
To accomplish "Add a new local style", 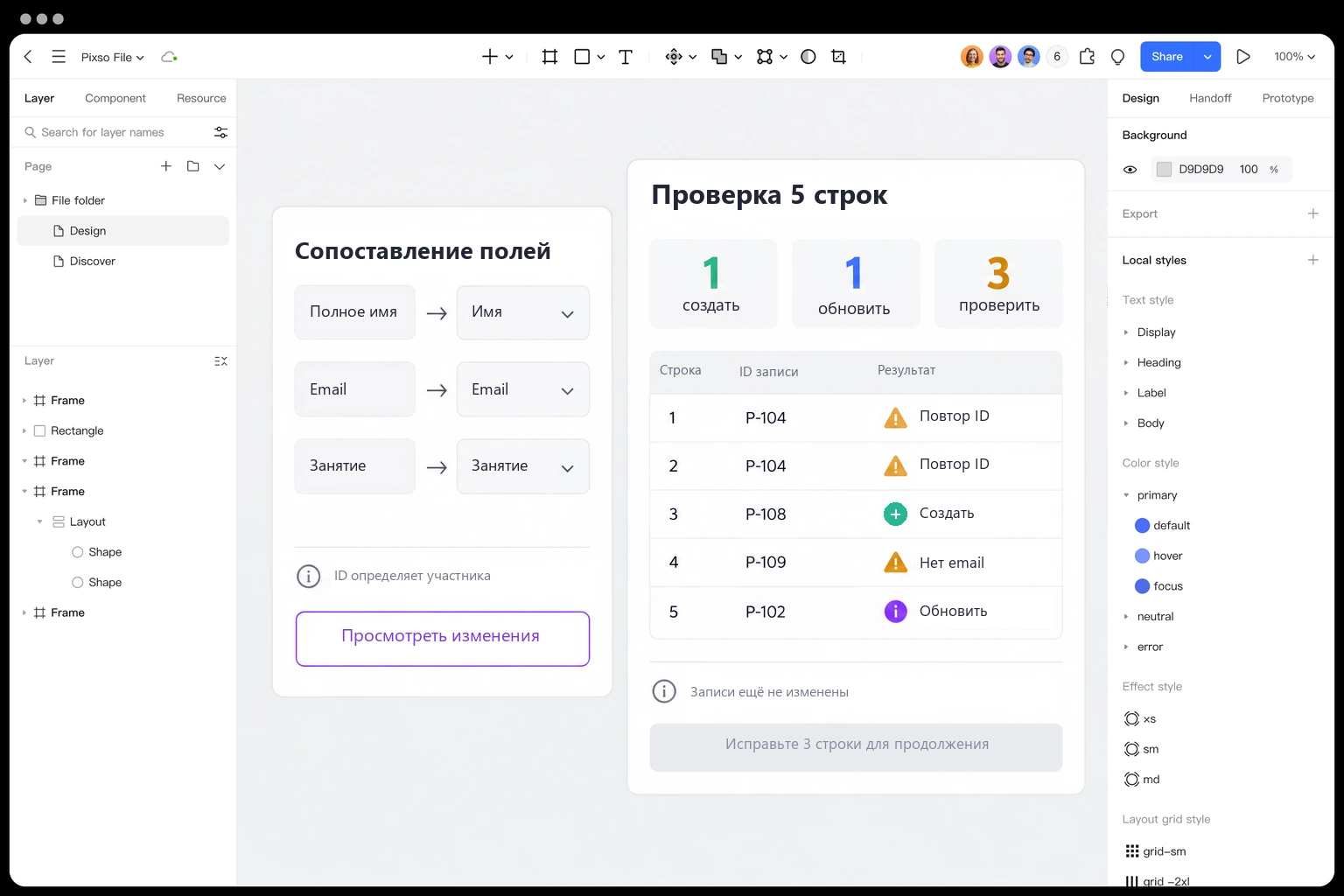I will coord(1312,260).
